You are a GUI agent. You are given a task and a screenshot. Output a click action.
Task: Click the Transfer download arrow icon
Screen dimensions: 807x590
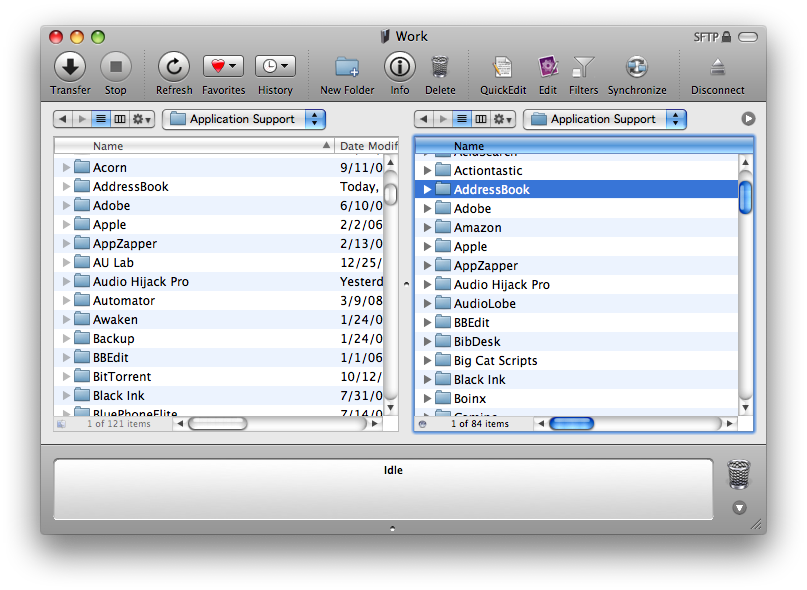coord(70,66)
